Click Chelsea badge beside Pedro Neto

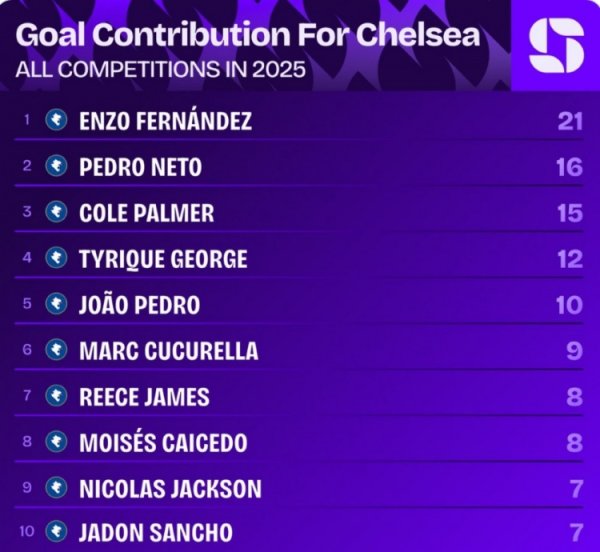(x=57, y=167)
